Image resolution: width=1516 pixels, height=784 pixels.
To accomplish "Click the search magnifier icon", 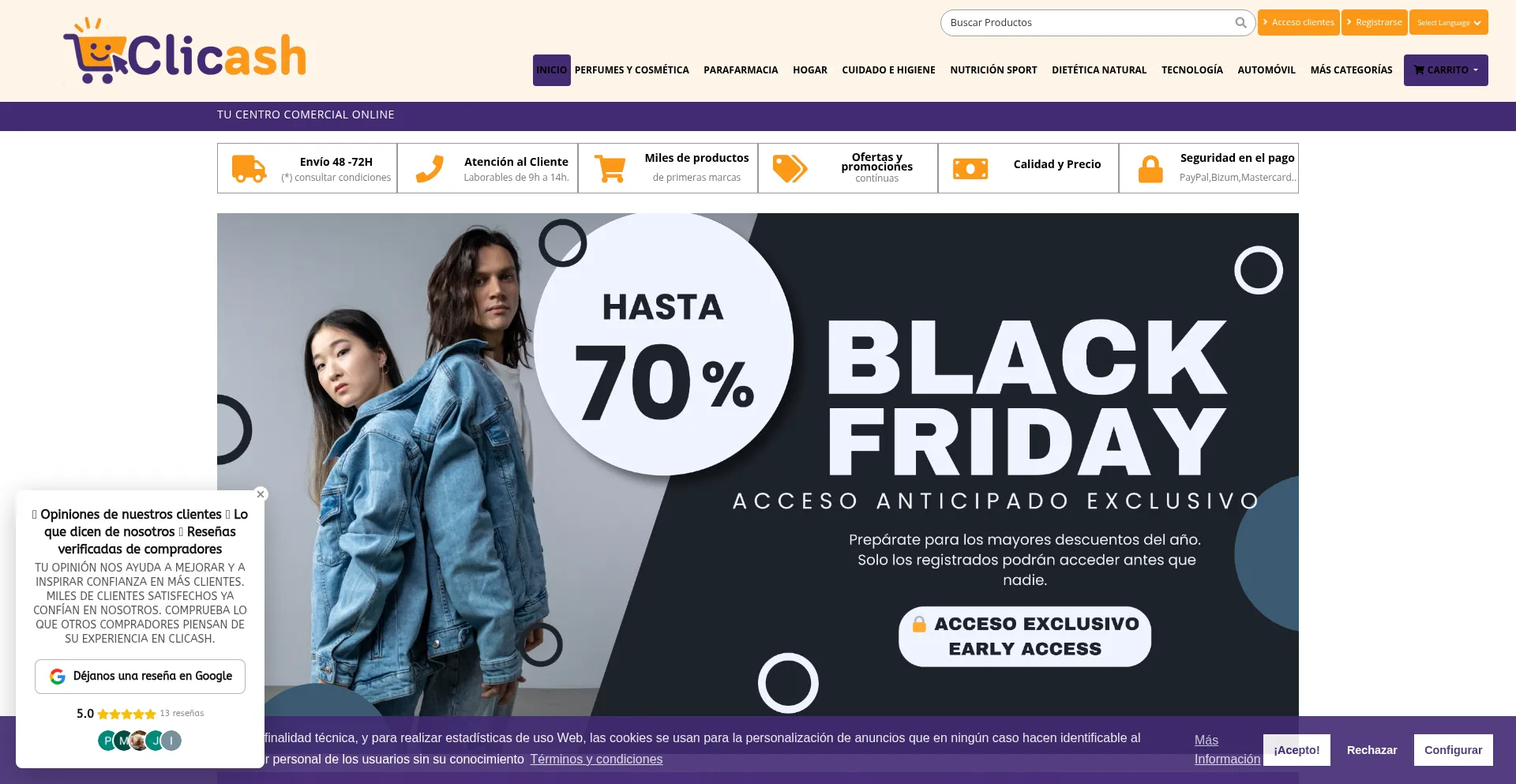I will (1240, 23).
